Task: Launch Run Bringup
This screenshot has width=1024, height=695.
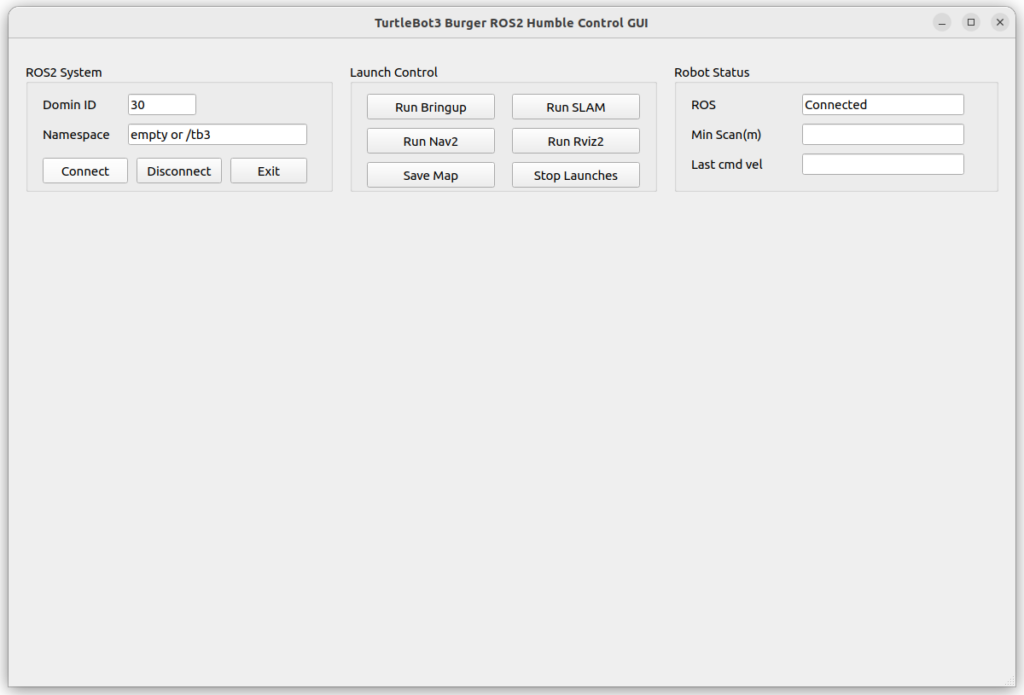Action: pos(430,107)
